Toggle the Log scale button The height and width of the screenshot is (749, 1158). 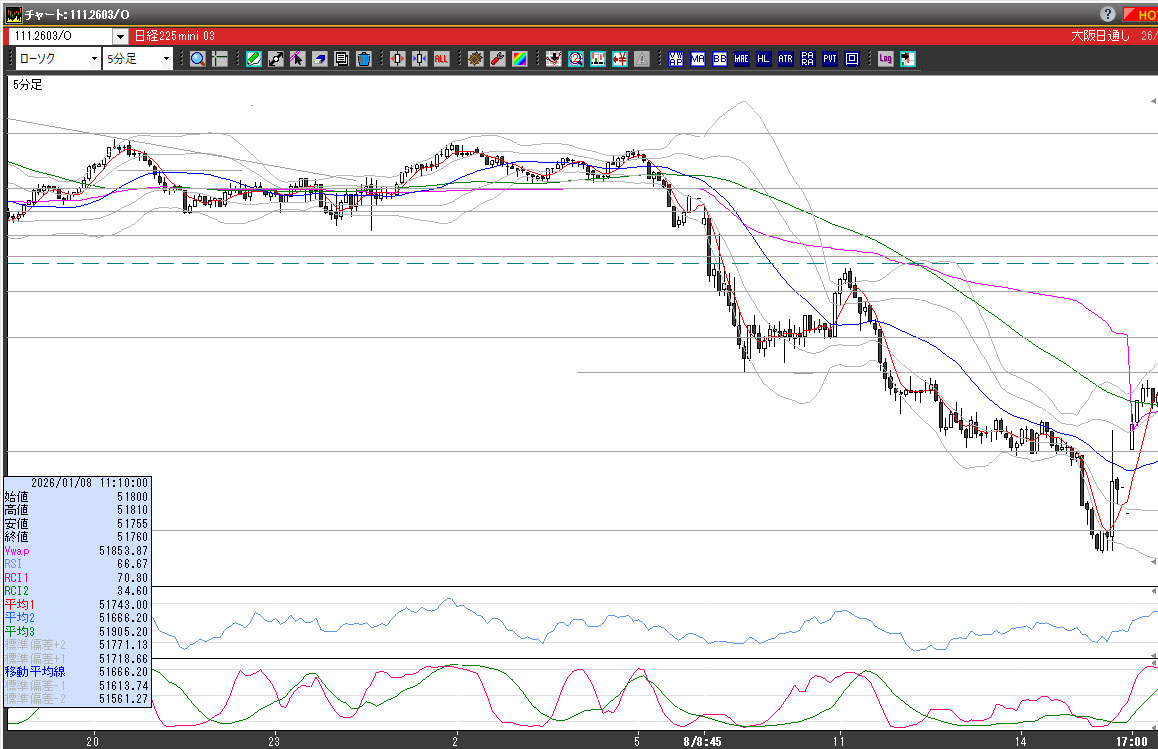[885, 59]
